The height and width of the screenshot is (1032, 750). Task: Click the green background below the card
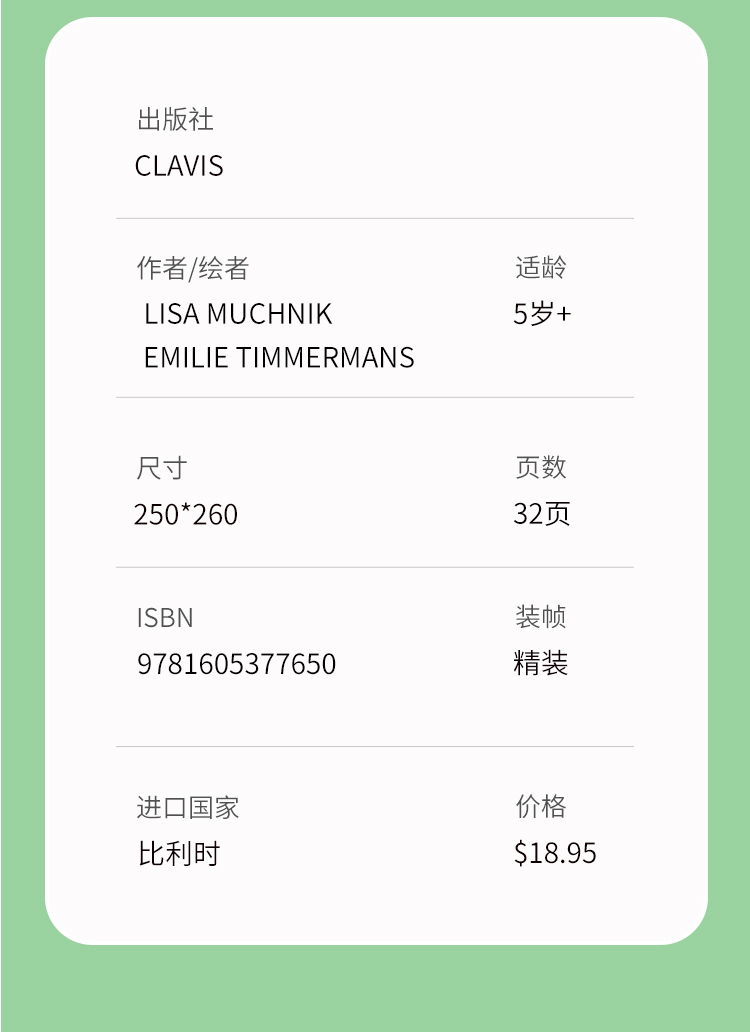click(x=375, y=990)
